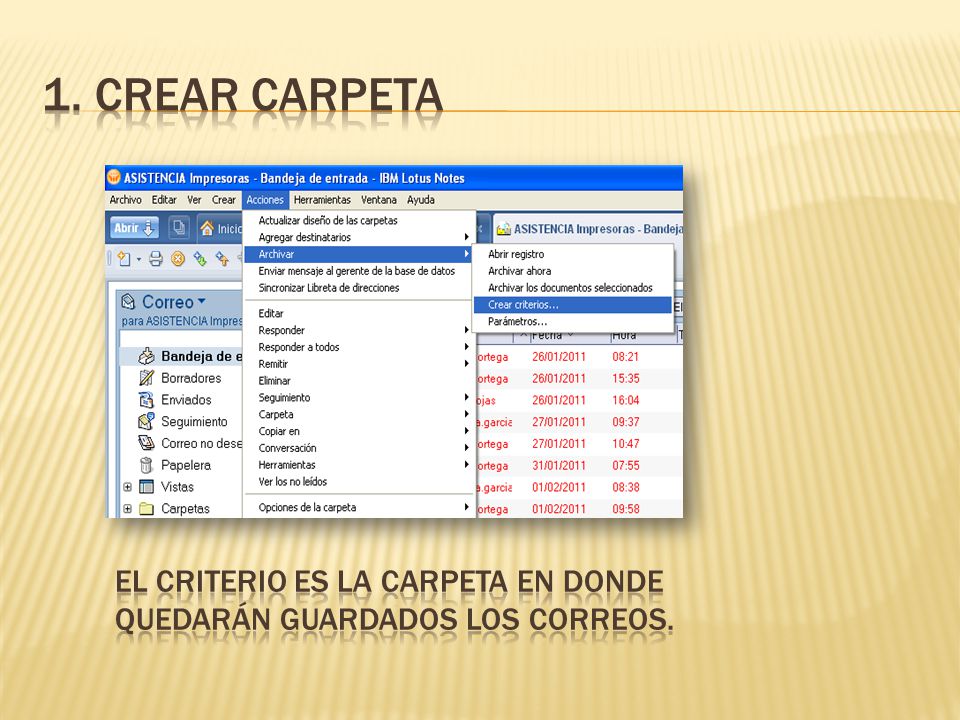Click the Seguimiento flag icon
Viewport: 960px width, 720px height.
coord(146,421)
